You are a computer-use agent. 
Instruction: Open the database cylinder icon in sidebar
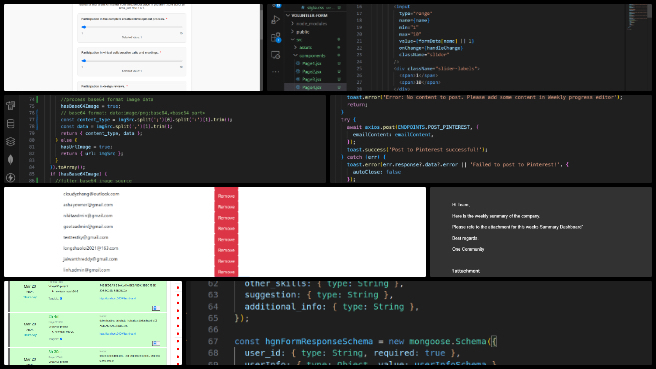[11, 123]
